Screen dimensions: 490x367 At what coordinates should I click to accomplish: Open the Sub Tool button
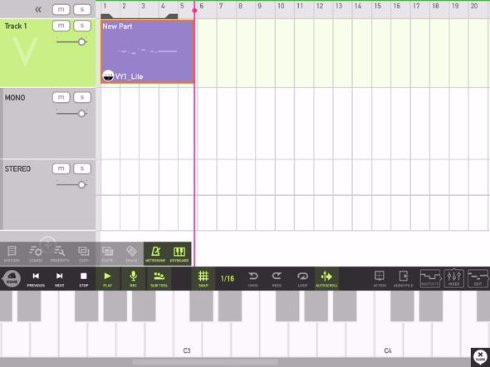(159, 279)
